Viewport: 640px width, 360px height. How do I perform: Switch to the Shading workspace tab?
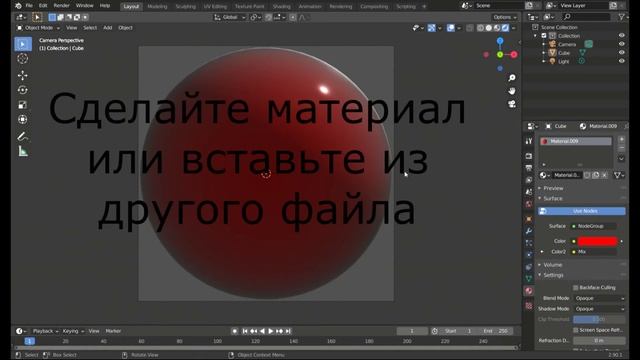click(282, 7)
